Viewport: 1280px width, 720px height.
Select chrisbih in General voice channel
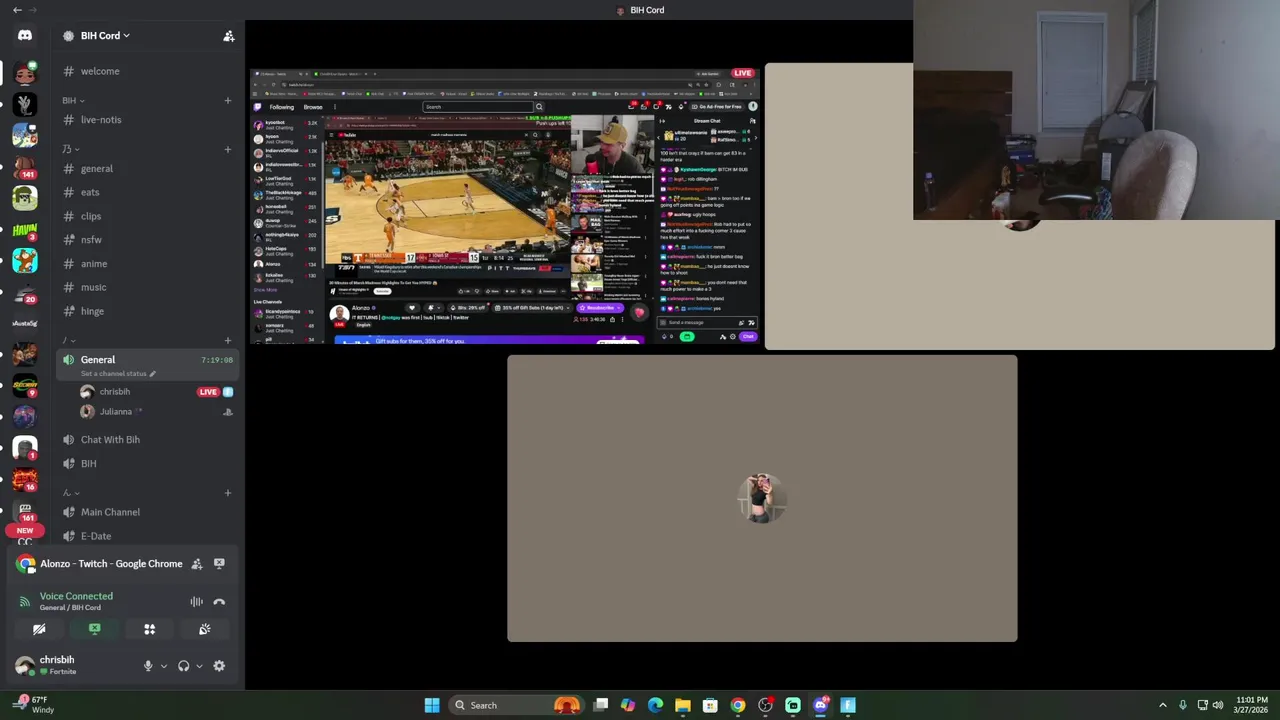(114, 392)
